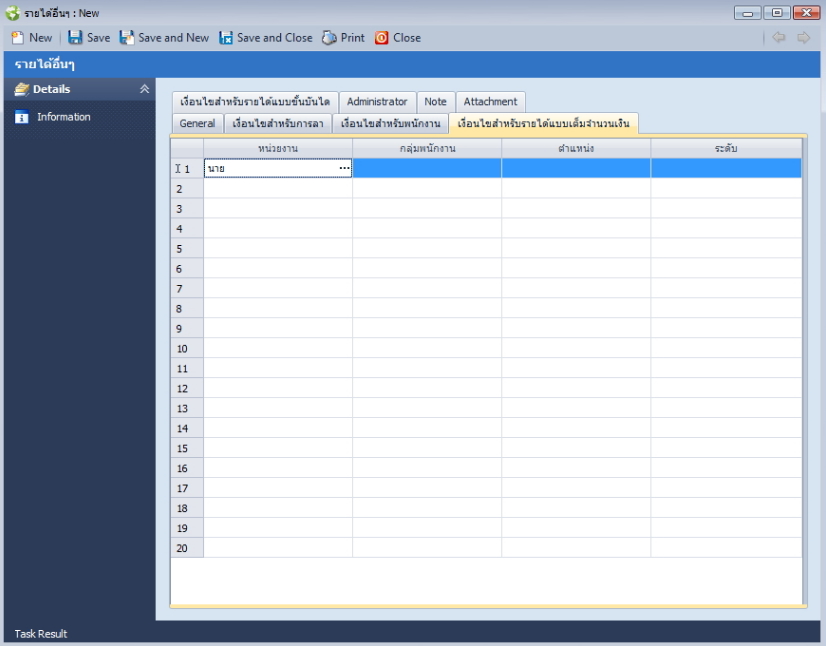826x646 pixels.
Task: Click the Close toolbar label
Action: pos(407,38)
